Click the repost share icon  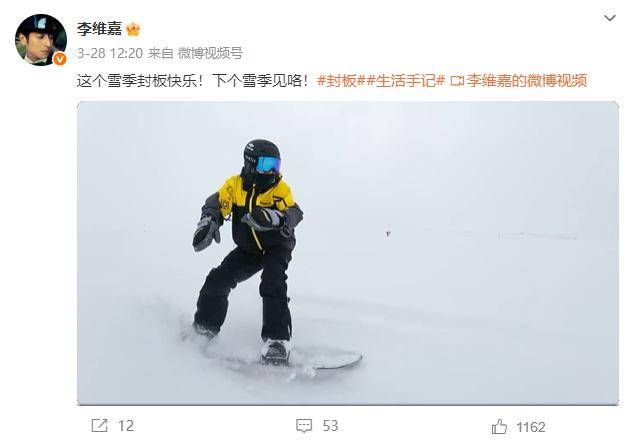pyautogui.click(x=99, y=425)
